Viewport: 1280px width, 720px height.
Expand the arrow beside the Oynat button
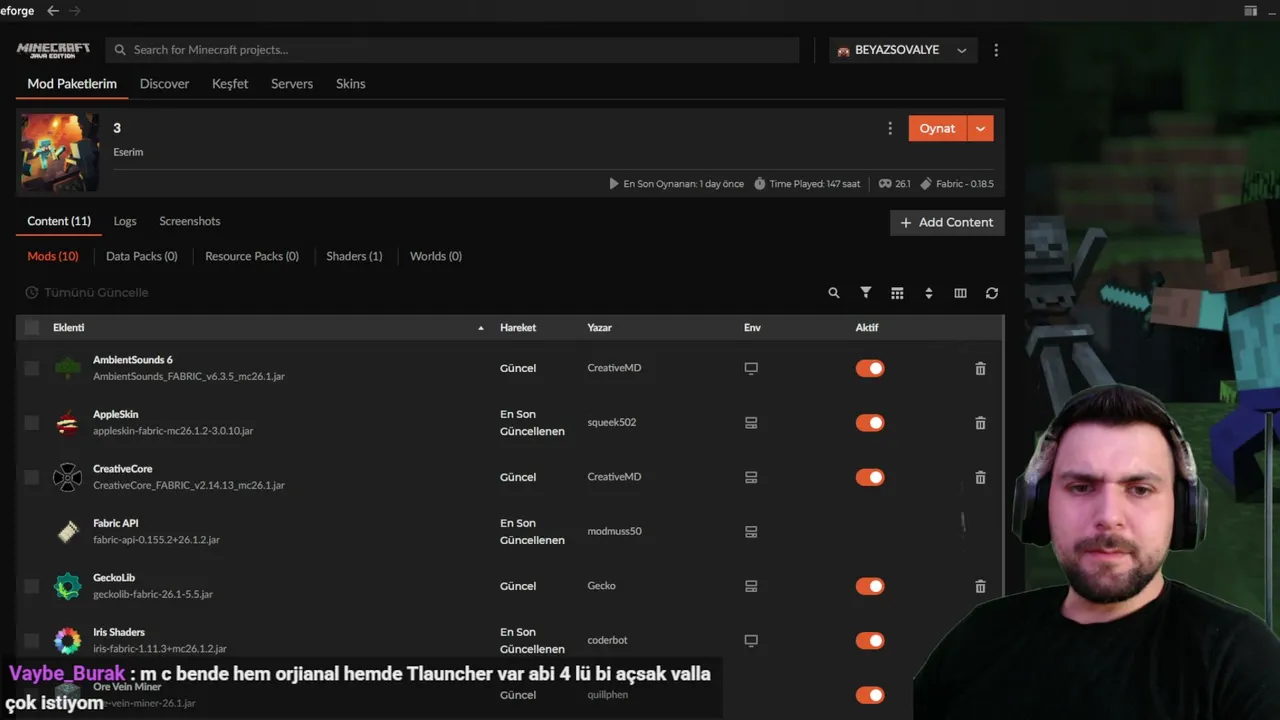coord(981,128)
